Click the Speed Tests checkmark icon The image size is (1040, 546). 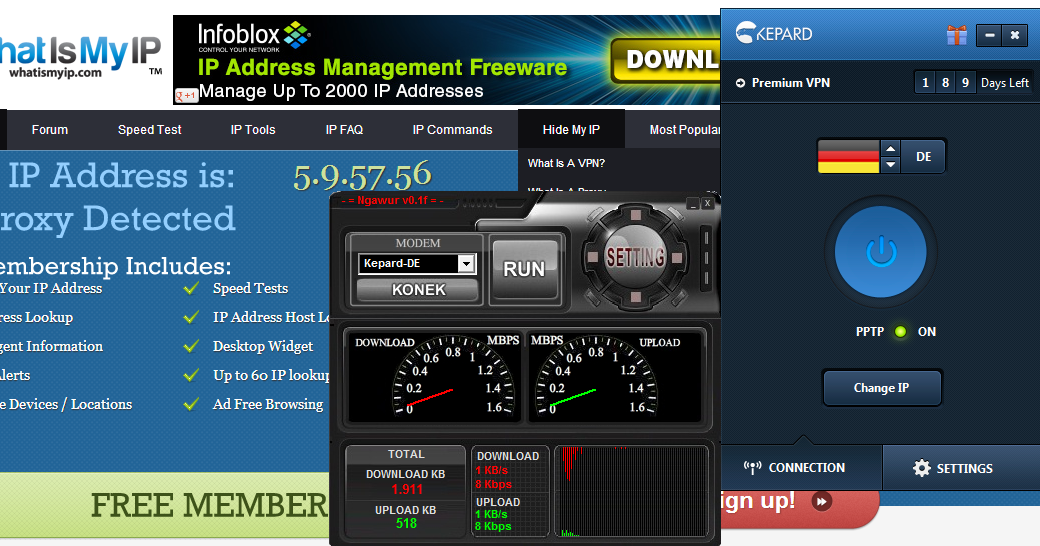pos(191,289)
